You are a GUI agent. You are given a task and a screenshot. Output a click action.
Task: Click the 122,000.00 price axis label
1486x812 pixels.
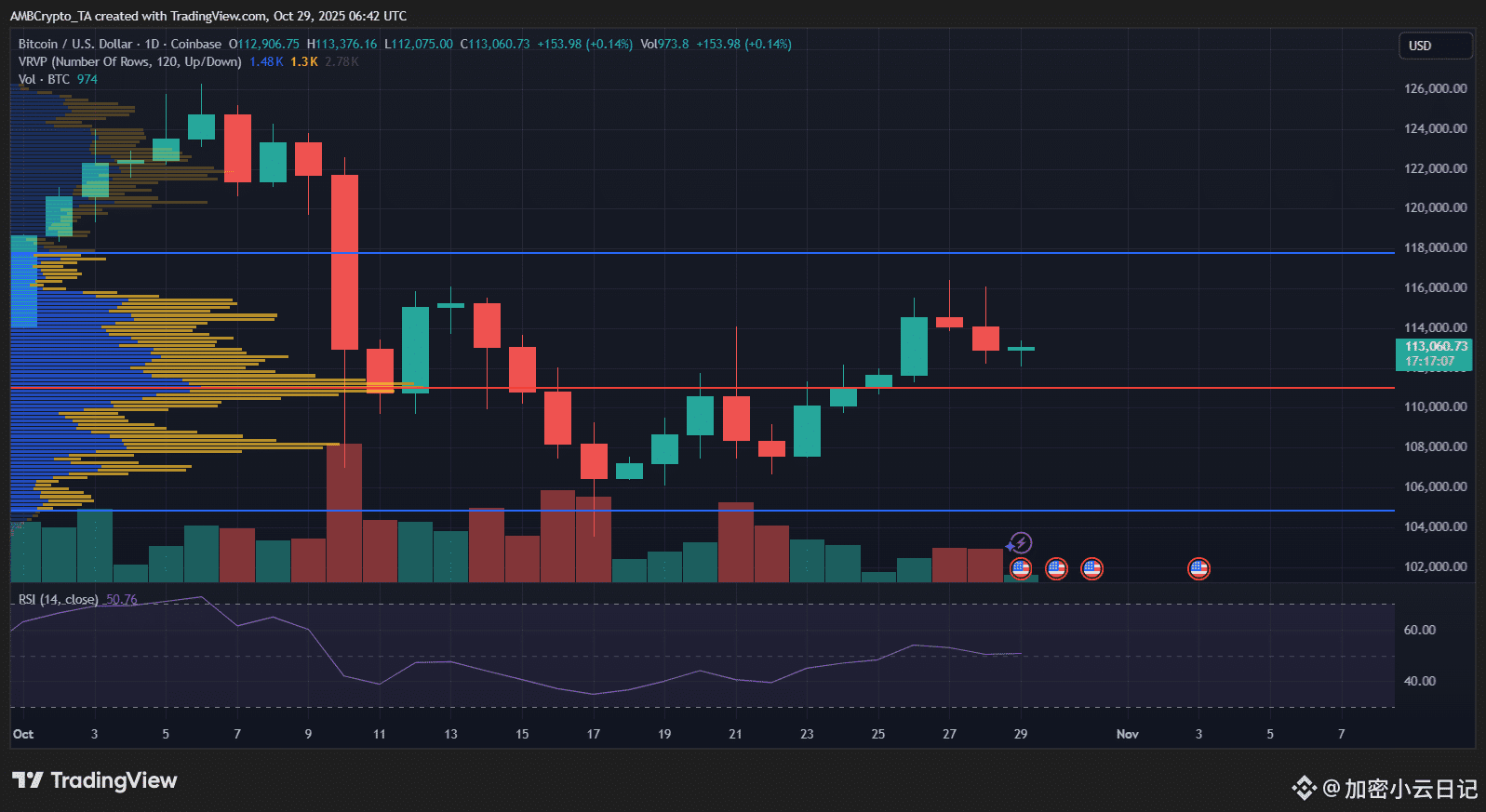(x=1435, y=168)
